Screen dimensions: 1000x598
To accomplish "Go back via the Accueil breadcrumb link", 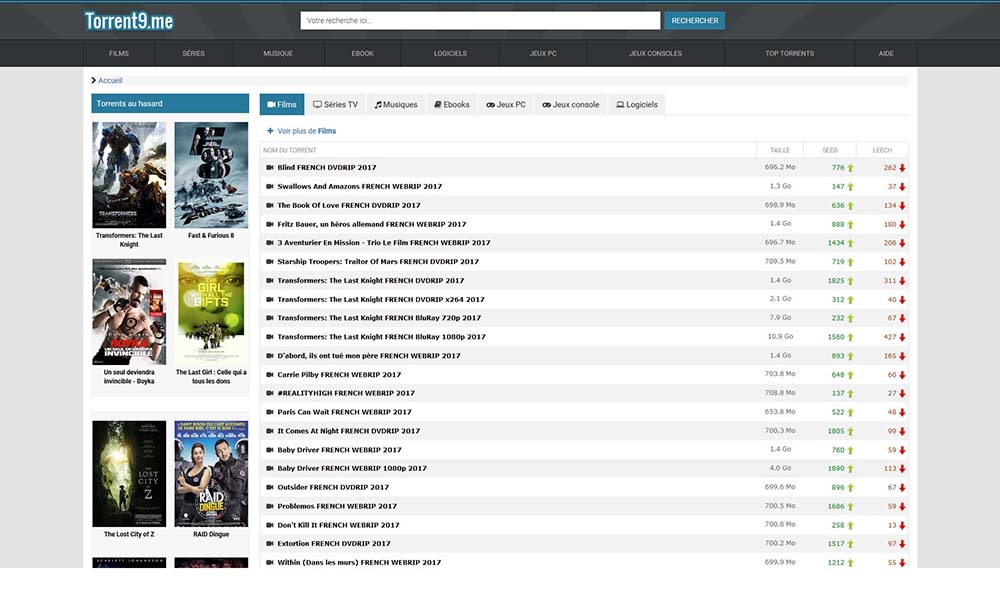I will point(110,79).
